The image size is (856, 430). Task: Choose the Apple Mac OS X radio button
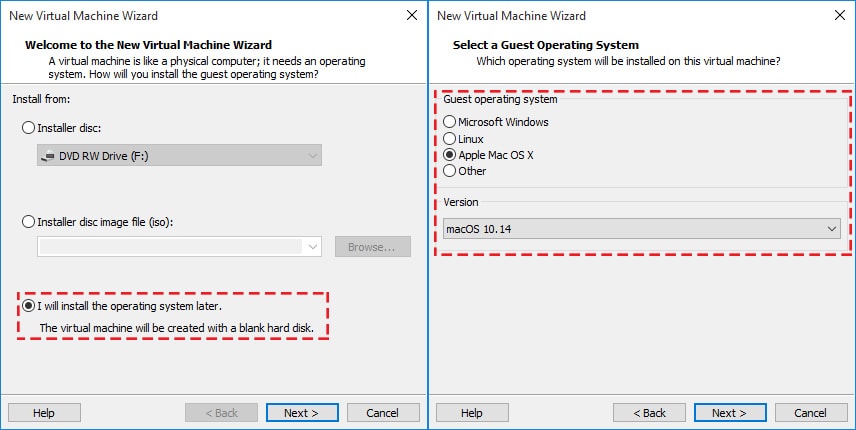[450, 155]
